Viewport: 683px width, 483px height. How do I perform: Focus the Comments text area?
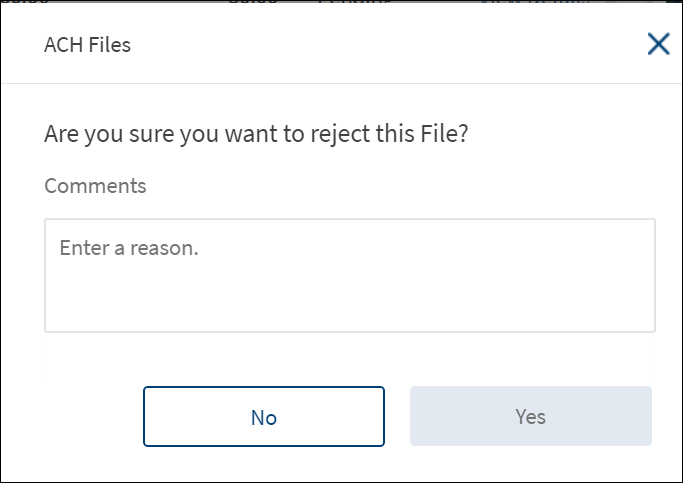pos(349,275)
